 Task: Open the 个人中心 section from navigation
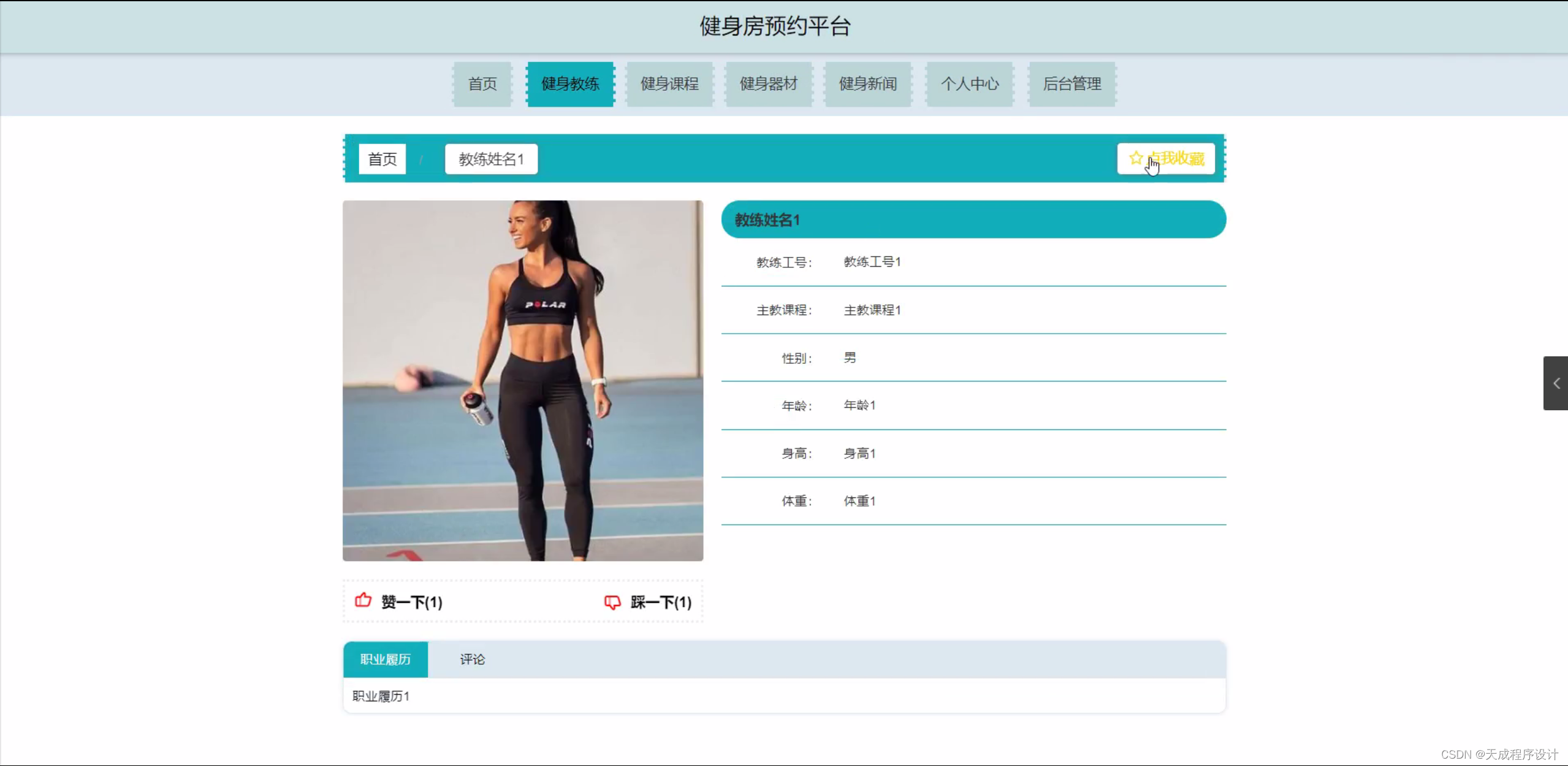(x=970, y=84)
